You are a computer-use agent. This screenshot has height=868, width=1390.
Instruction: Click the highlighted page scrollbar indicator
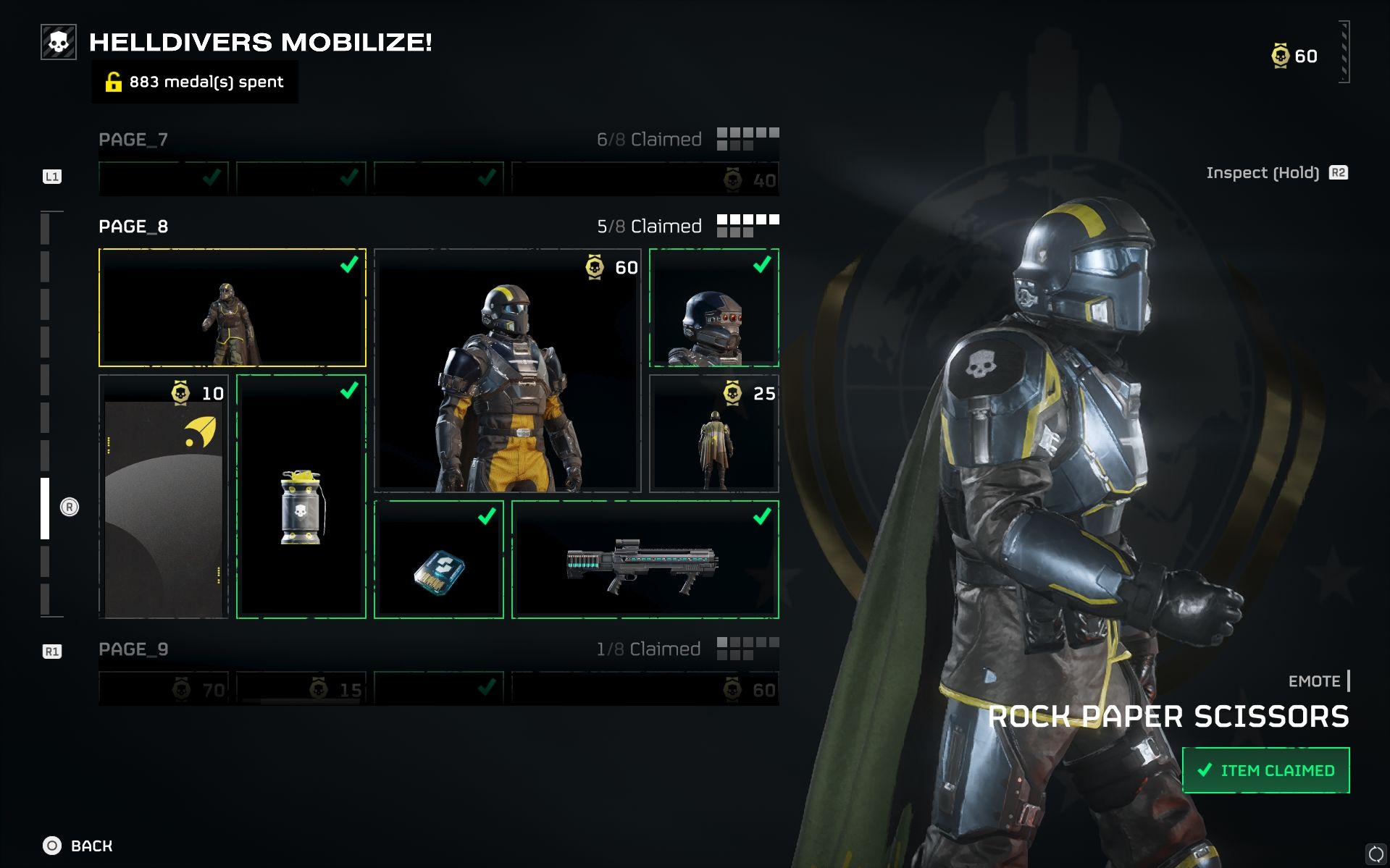click(x=45, y=508)
